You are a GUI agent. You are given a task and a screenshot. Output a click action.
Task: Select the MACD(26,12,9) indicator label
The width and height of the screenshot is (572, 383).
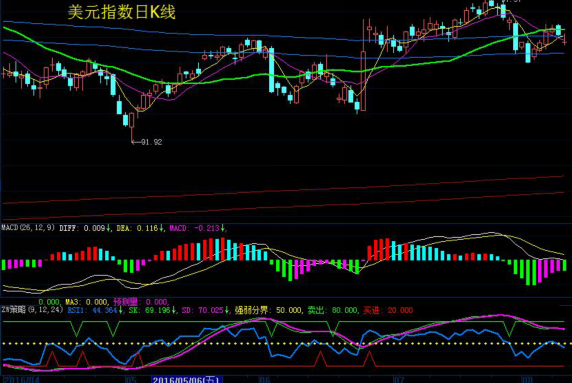click(28, 228)
